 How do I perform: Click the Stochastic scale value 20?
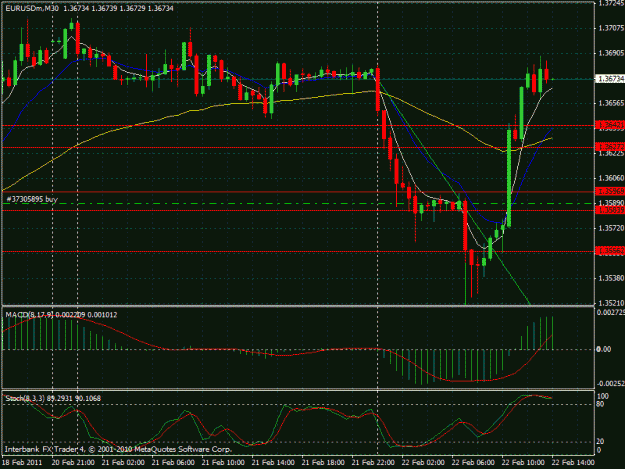coord(599,441)
